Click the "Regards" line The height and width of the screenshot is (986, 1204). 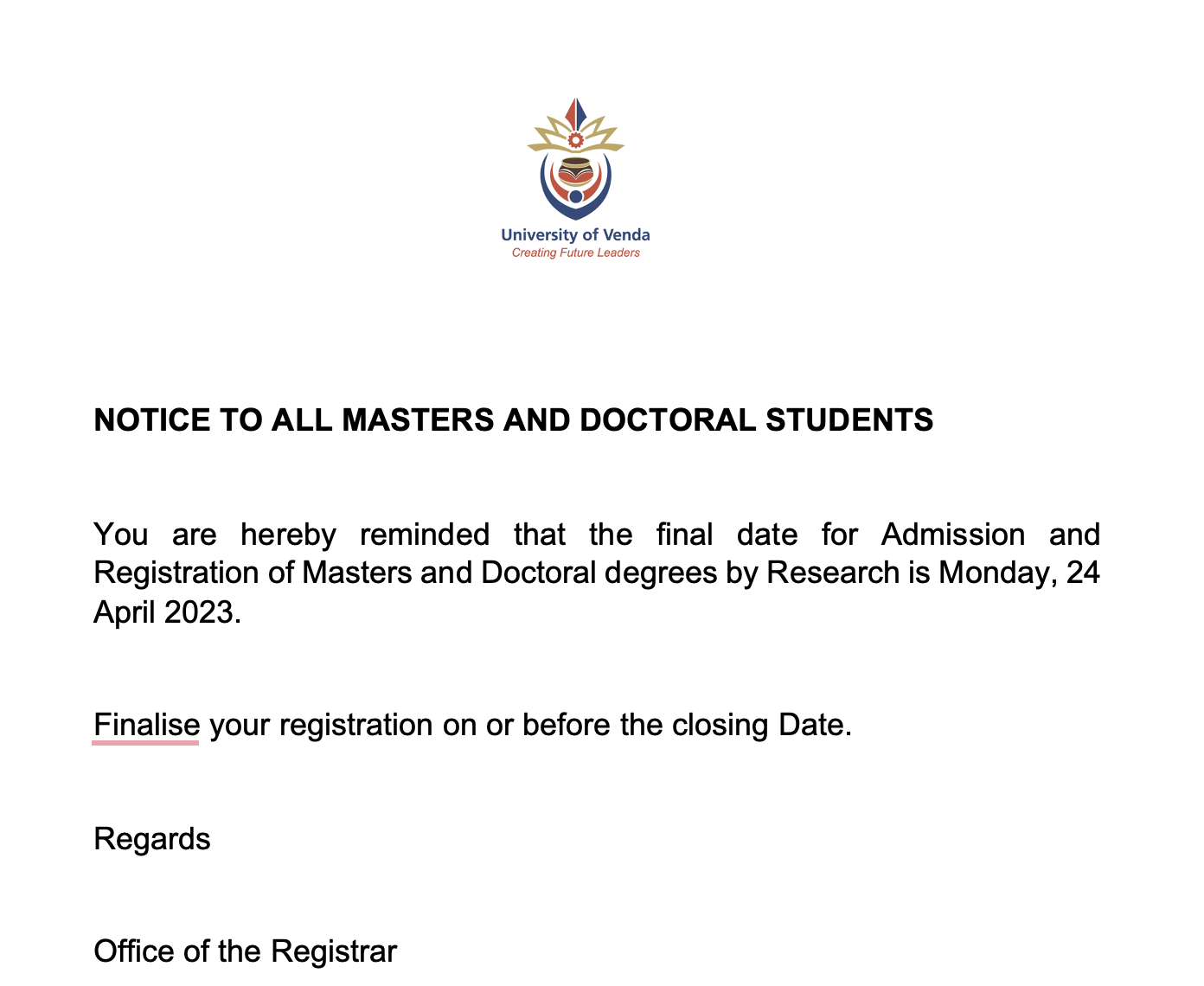tap(152, 839)
